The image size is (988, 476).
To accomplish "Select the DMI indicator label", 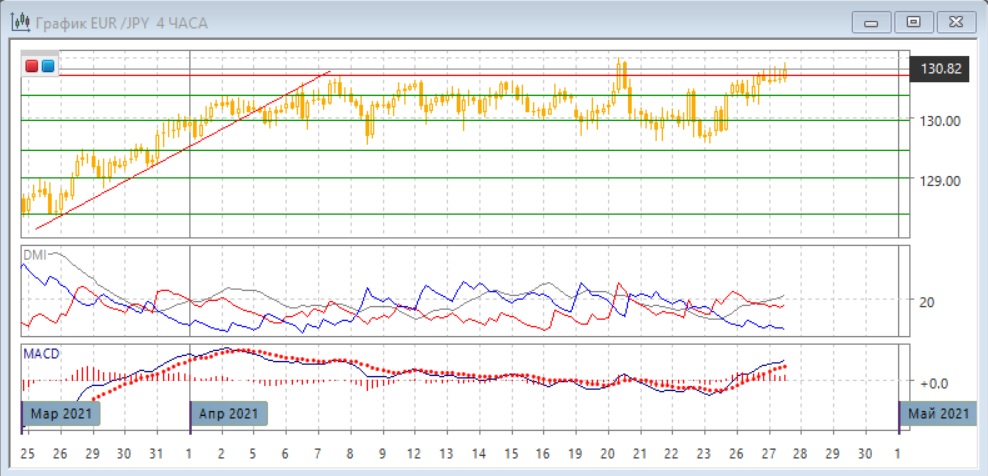I will click(x=34, y=254).
